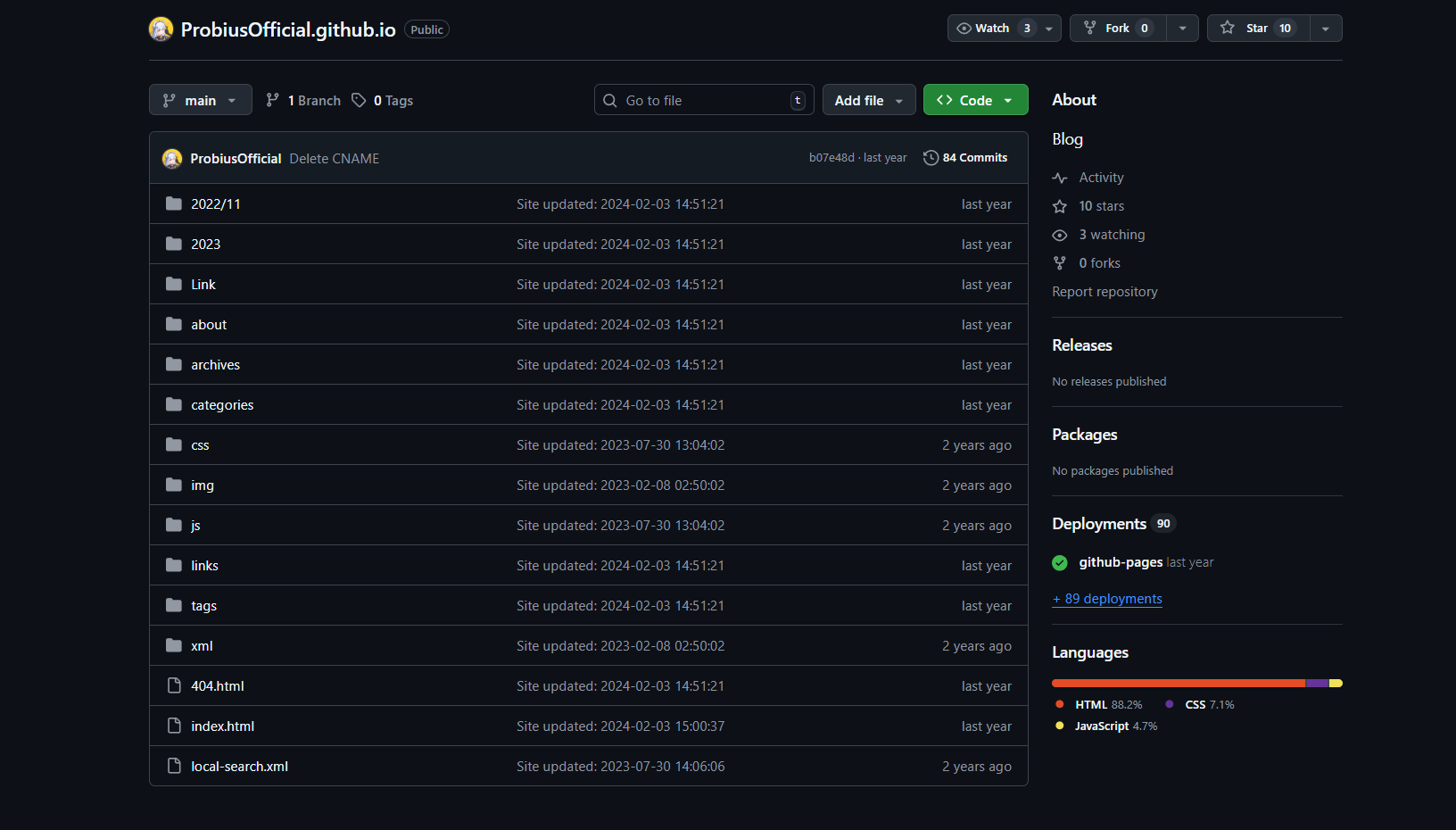Viewport: 1456px width, 830px height.
Task: Click Report repository link
Action: pyautogui.click(x=1104, y=292)
